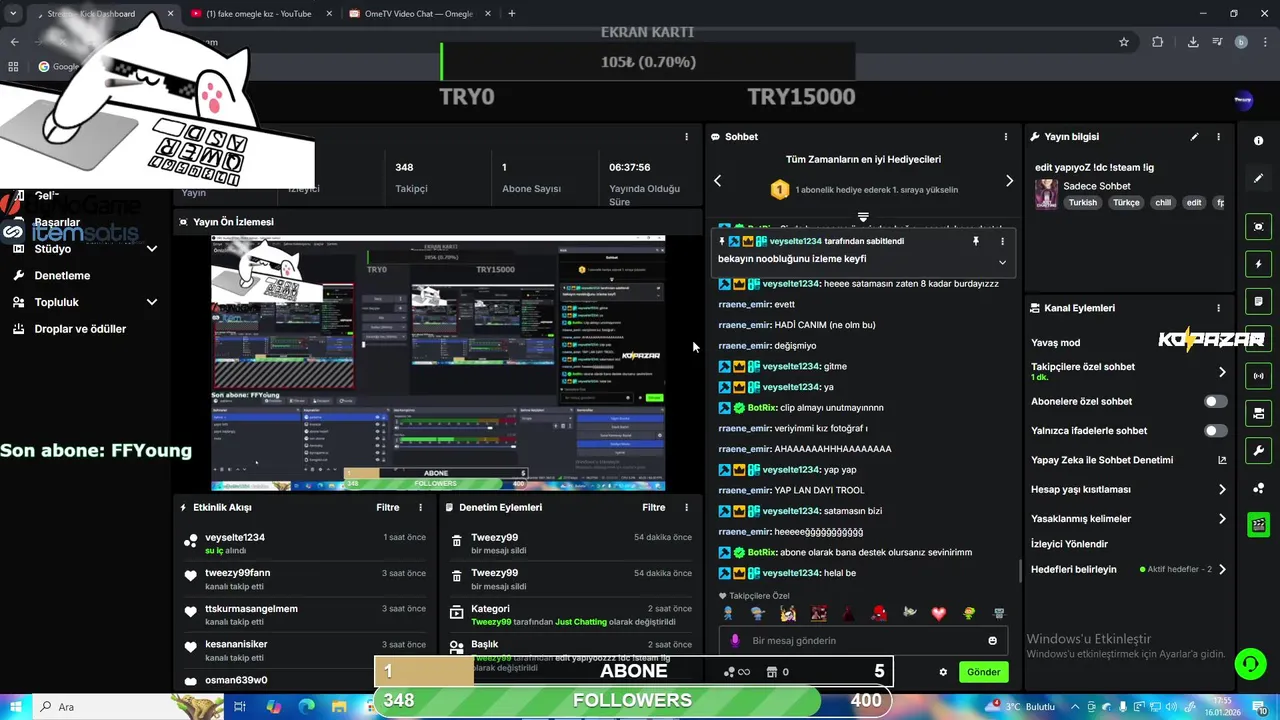
Task: Bookmark this page with the star icon
Action: 1124,42
